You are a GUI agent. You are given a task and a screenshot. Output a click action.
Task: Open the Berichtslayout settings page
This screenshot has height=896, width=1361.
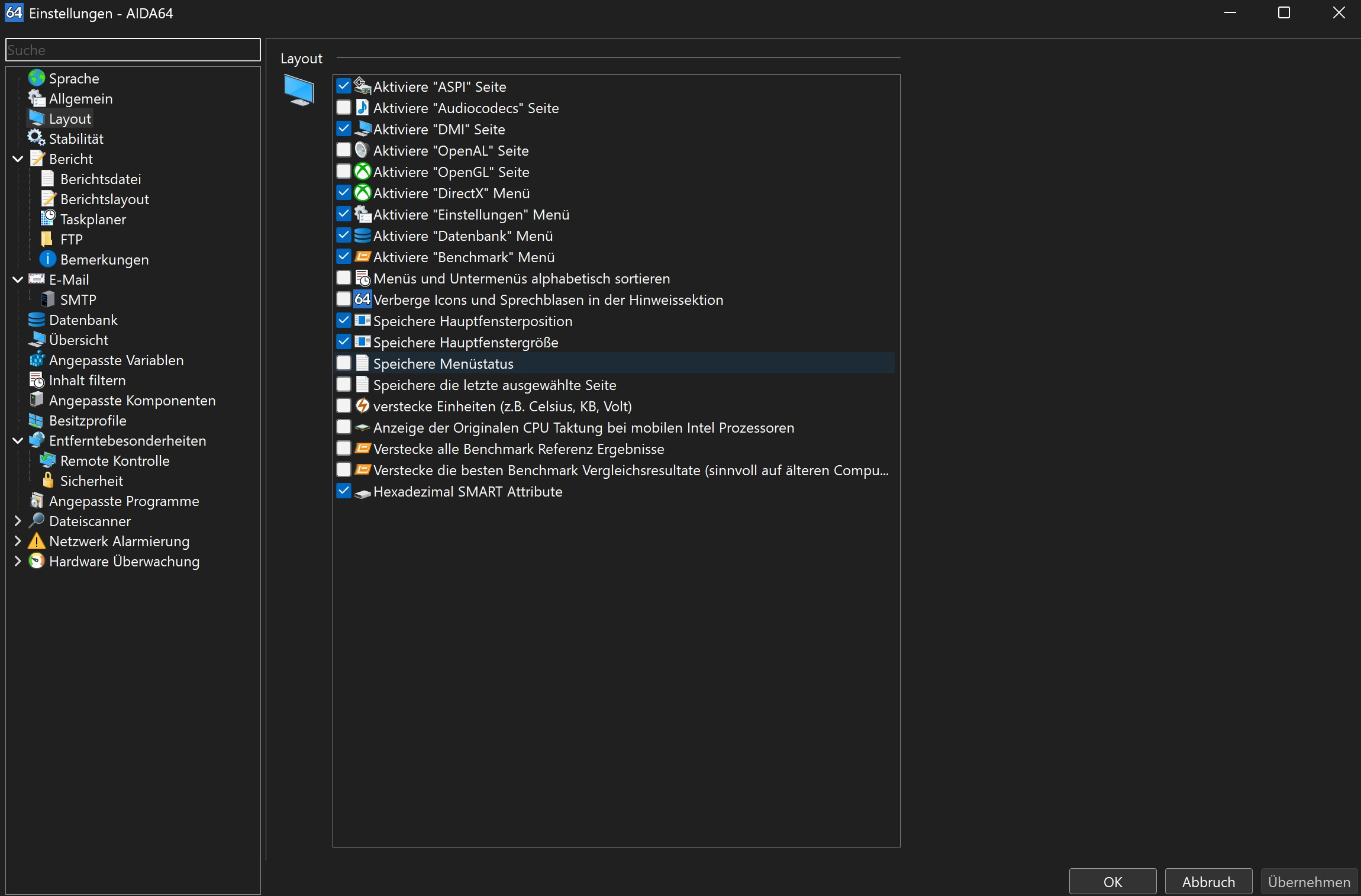click(x=104, y=199)
